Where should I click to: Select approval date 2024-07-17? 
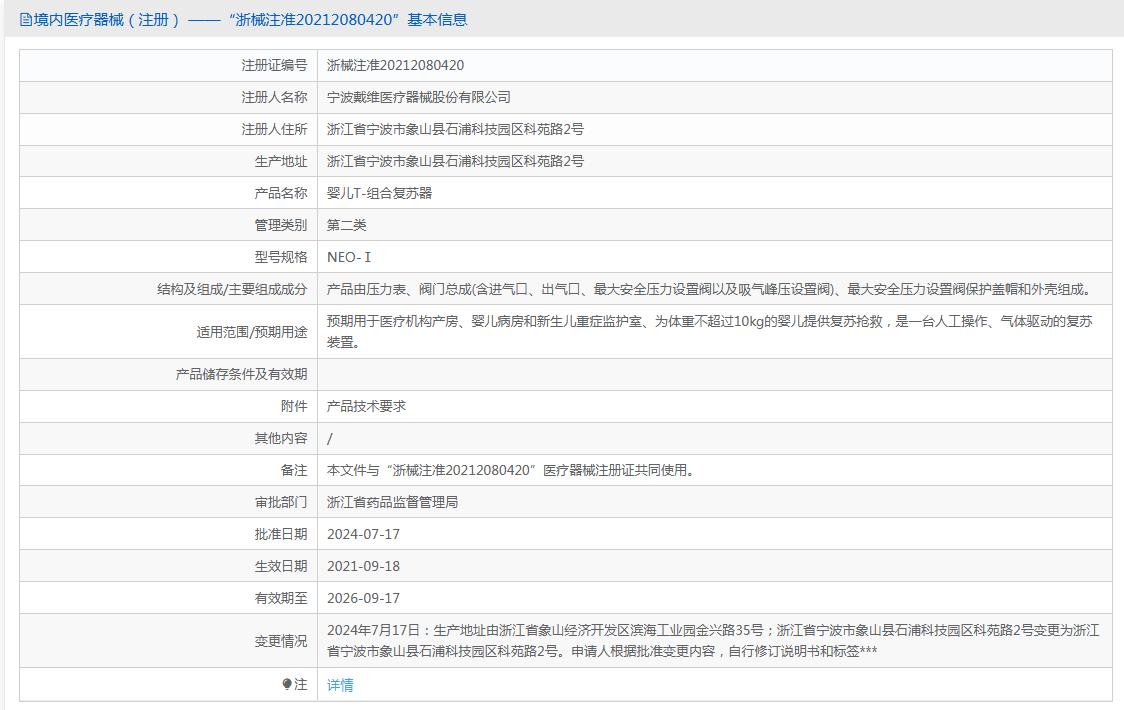point(363,534)
